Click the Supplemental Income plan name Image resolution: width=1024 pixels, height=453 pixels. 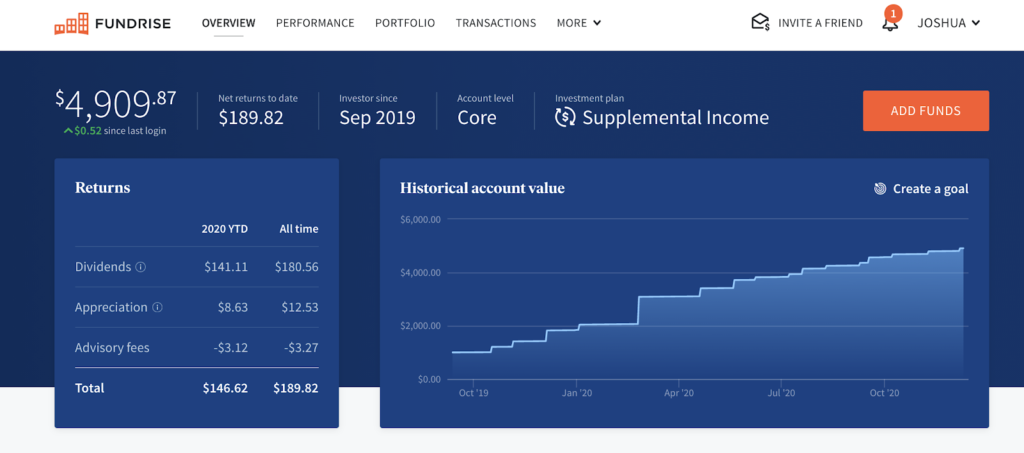click(x=676, y=118)
